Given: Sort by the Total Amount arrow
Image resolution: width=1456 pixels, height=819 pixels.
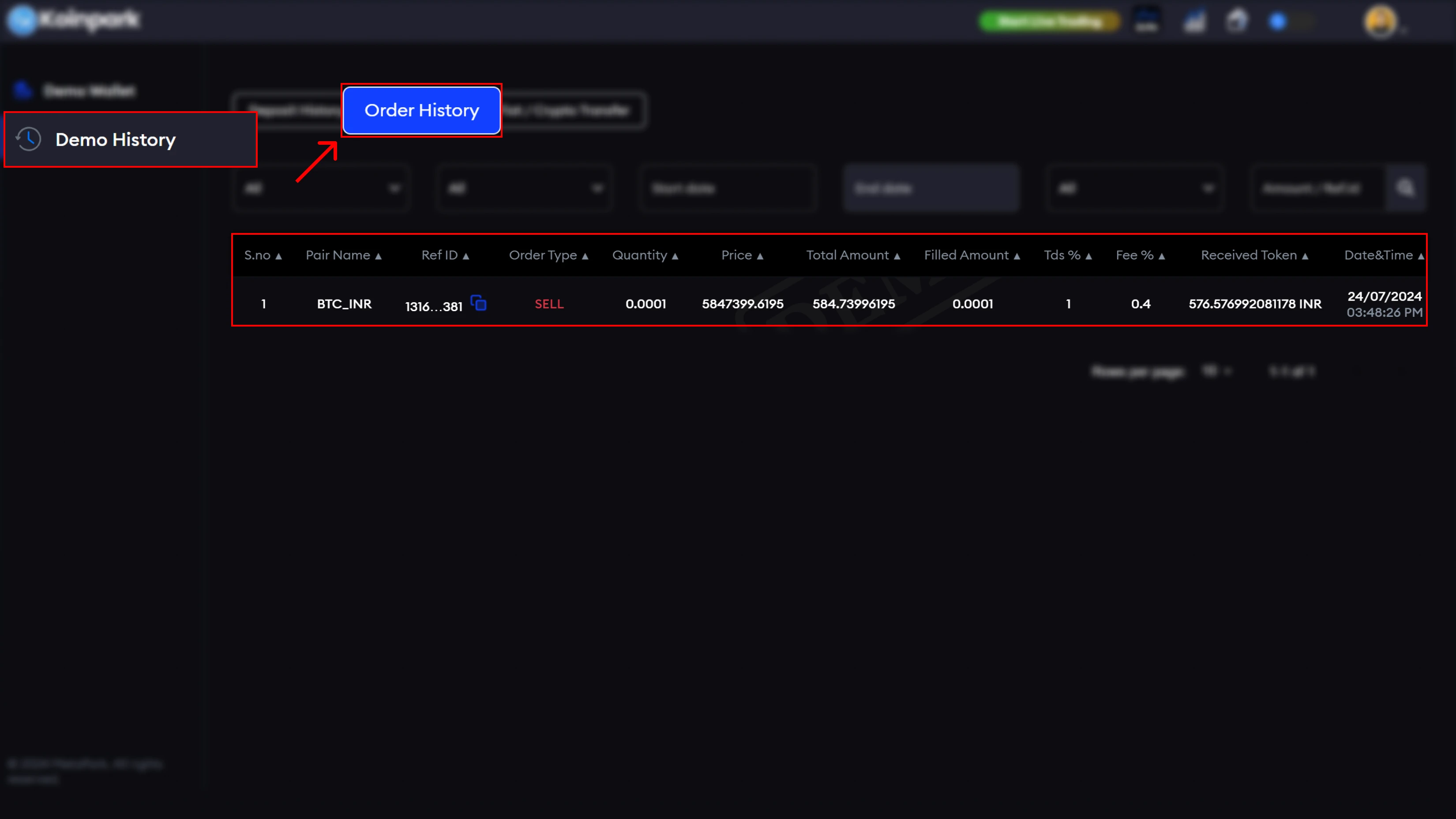Looking at the screenshot, I should click(897, 256).
